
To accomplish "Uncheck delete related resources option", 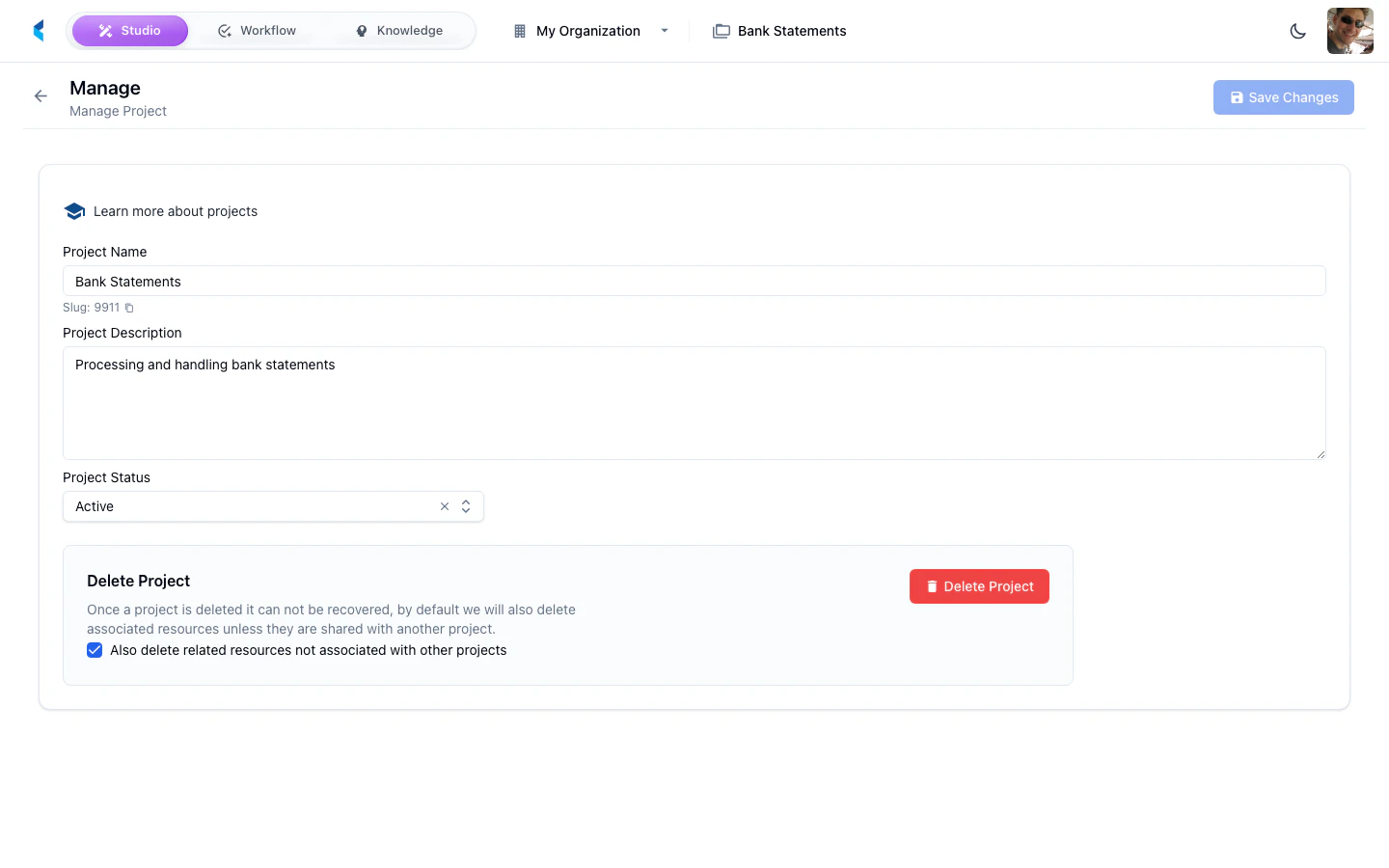I will [95, 650].
